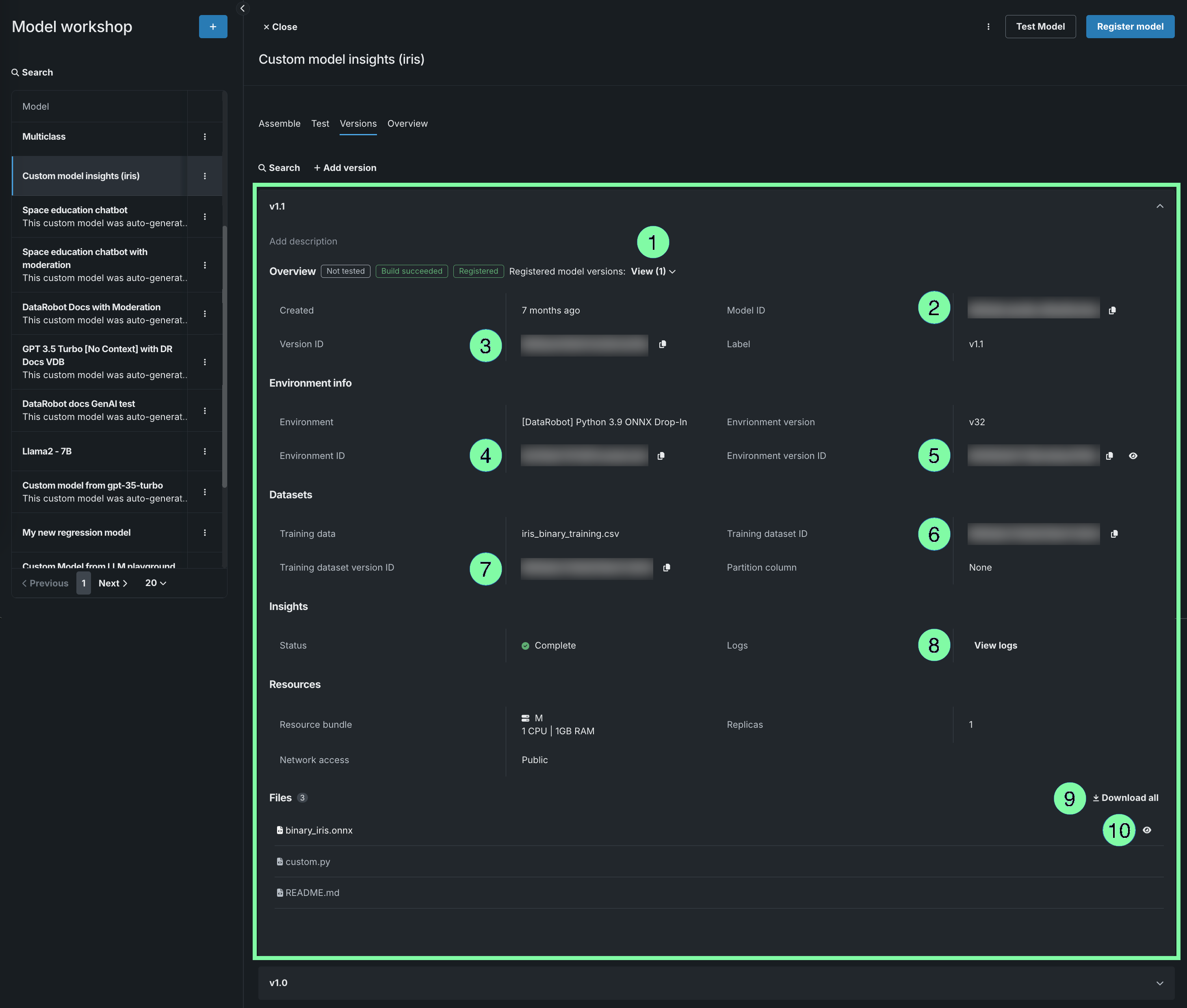Collapse the v1.1 version panel

(x=1159, y=206)
